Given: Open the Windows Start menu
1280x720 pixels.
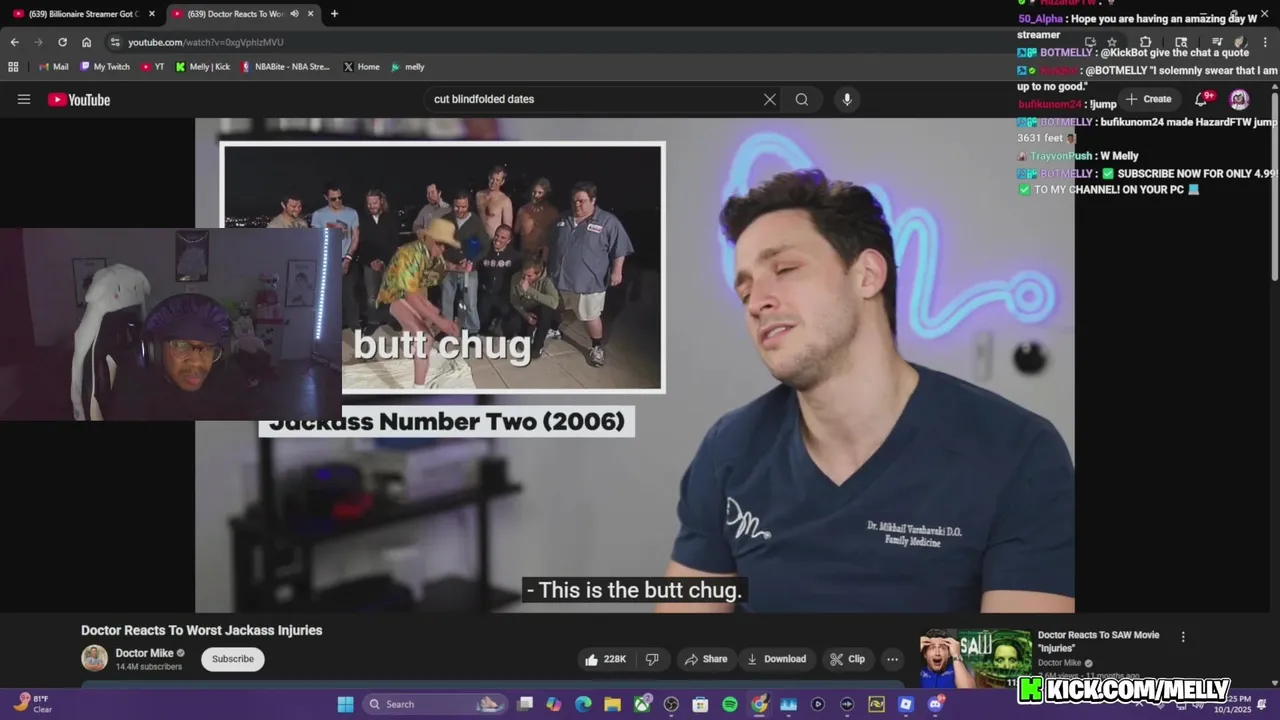Looking at the screenshot, I should [x=345, y=704].
